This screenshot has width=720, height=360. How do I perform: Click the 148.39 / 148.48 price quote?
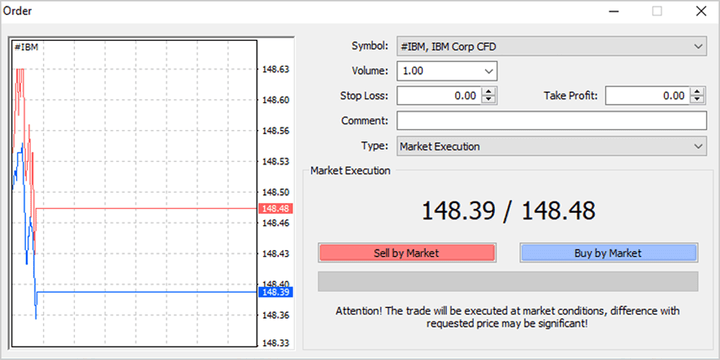[508, 211]
